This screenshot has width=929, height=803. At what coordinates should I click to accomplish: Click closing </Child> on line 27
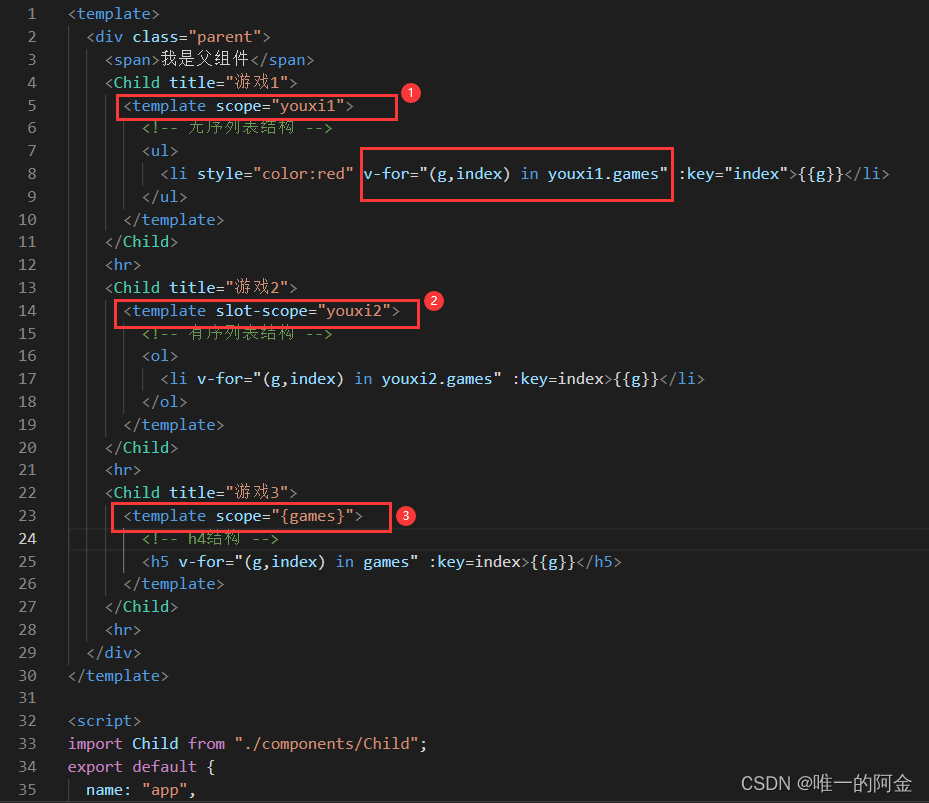[x=142, y=607]
